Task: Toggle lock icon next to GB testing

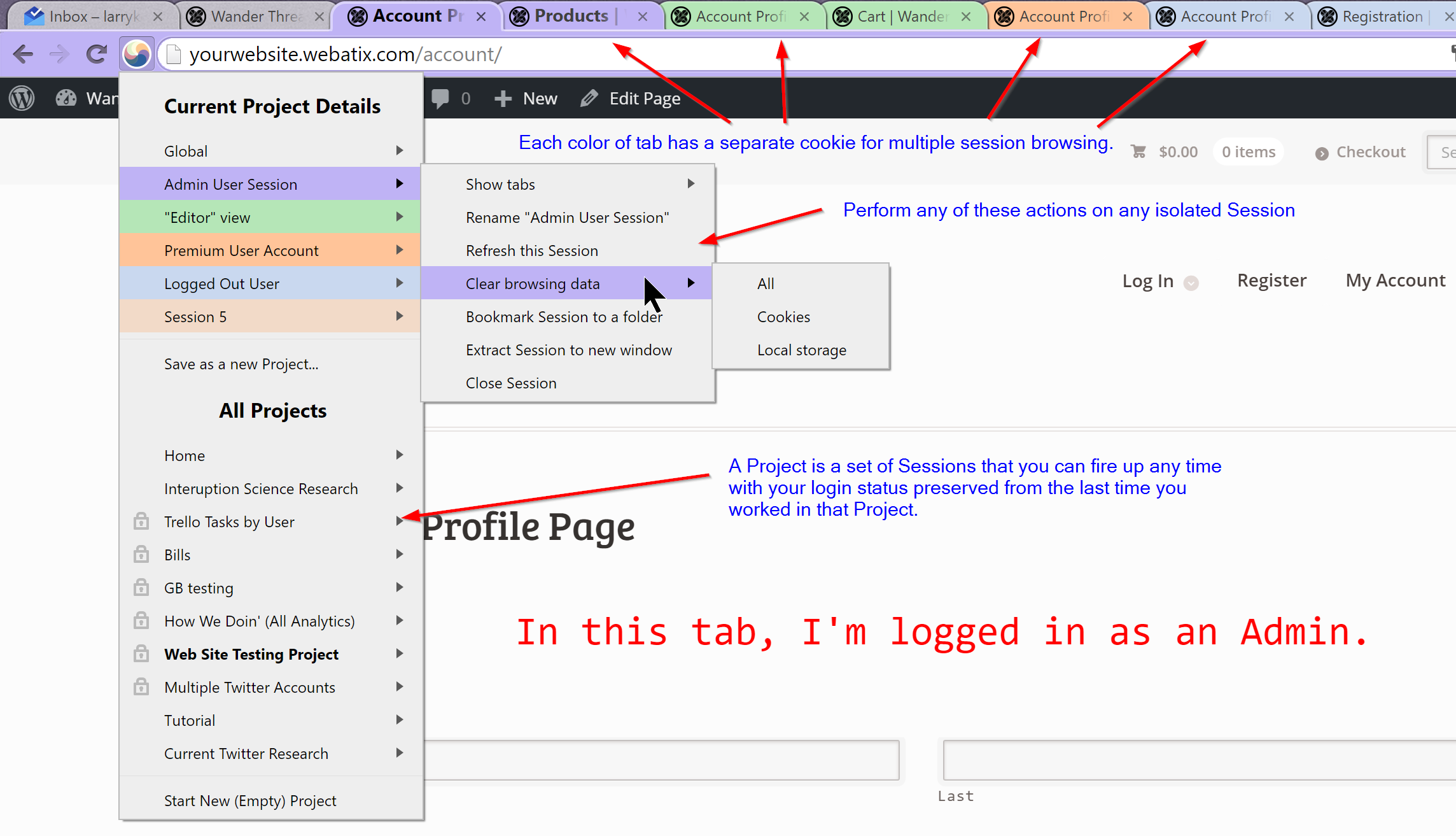Action: pos(141,588)
